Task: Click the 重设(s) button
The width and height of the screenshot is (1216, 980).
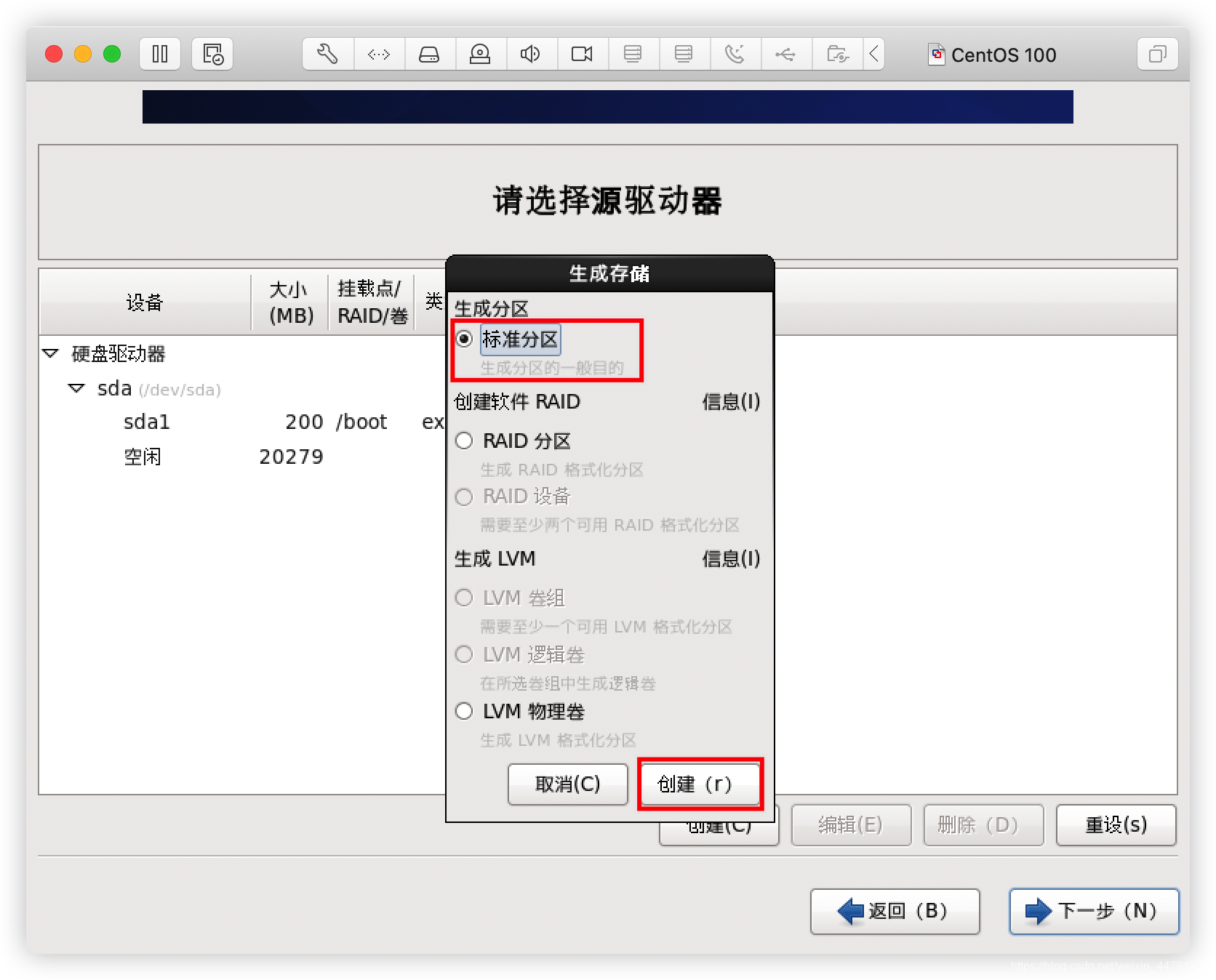Action: pos(1116,825)
